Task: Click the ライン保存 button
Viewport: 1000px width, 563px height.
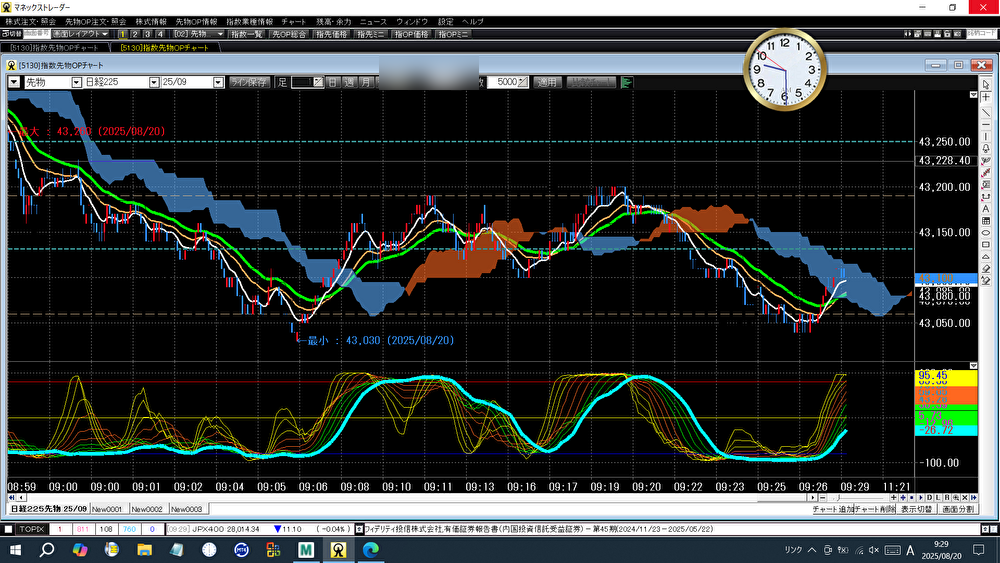Action: (249, 82)
